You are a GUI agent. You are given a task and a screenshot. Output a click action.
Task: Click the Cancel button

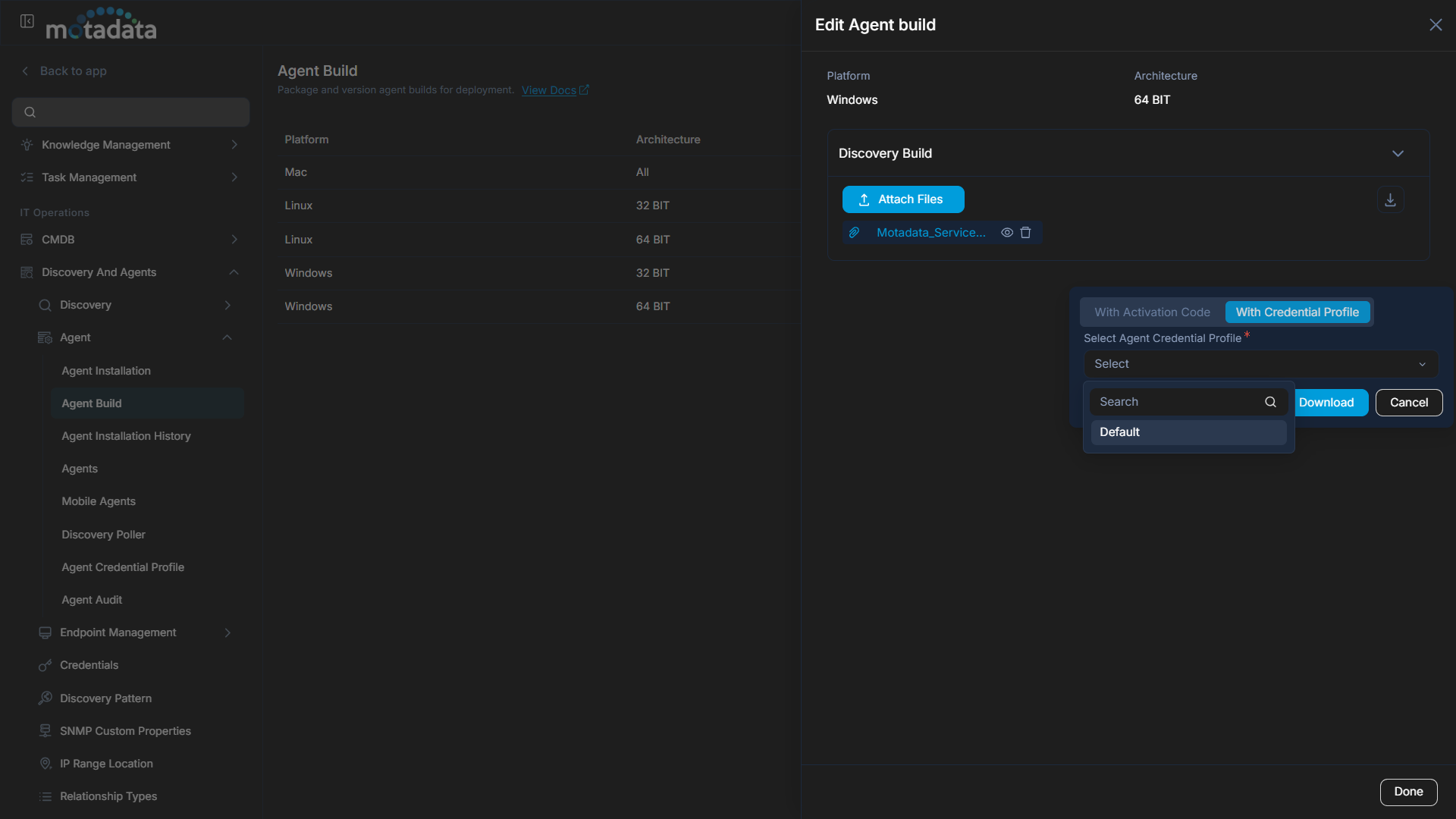pos(1409,403)
